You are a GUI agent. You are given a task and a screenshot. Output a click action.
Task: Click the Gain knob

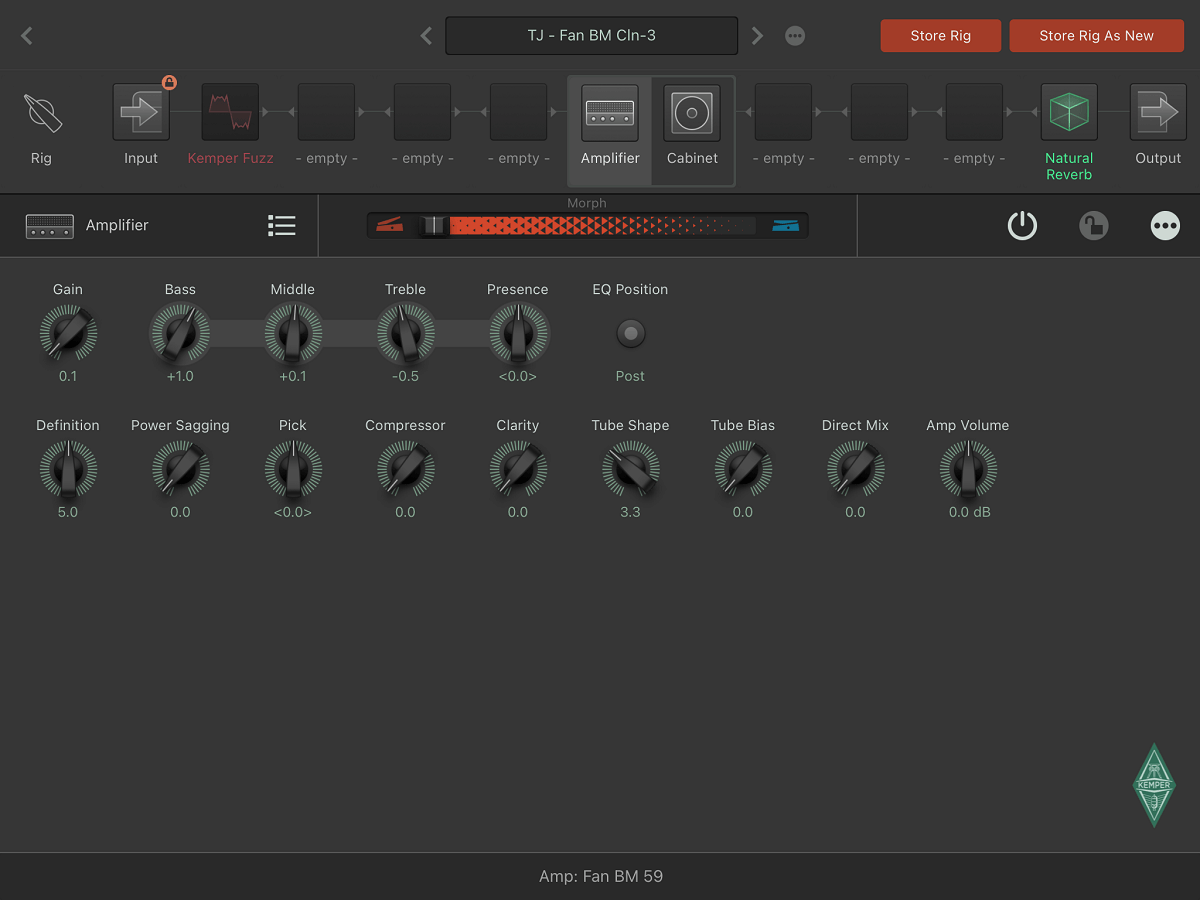(68, 333)
